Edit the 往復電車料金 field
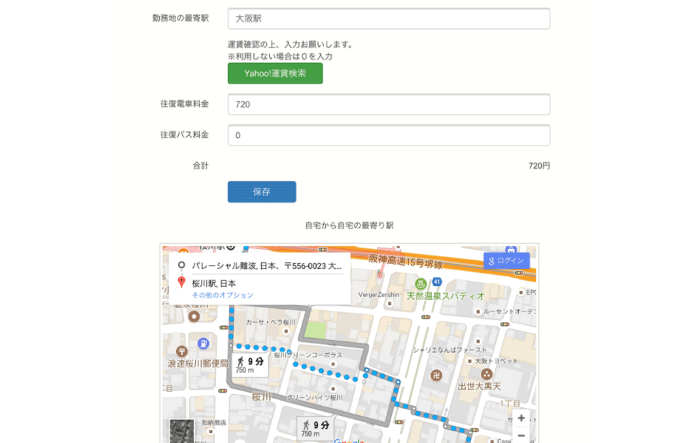Viewport: 698px width, 443px height. coord(389,105)
